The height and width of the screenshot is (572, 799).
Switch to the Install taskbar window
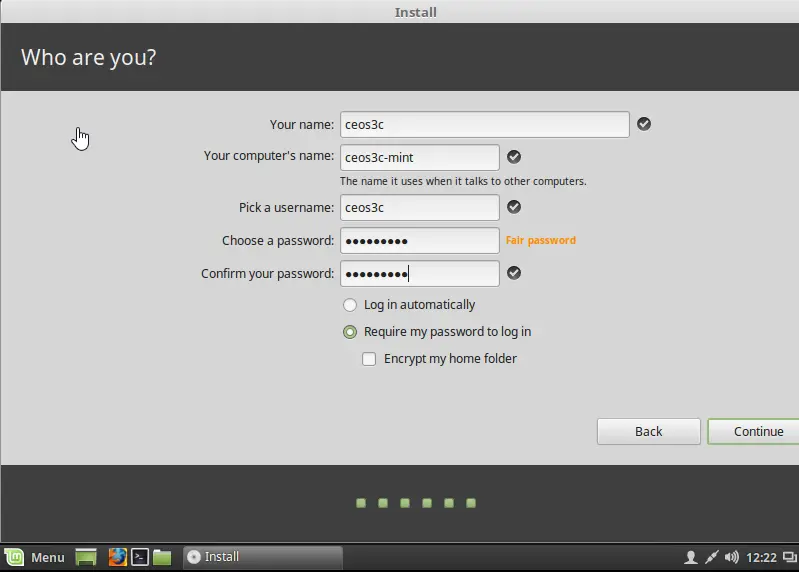click(262, 557)
